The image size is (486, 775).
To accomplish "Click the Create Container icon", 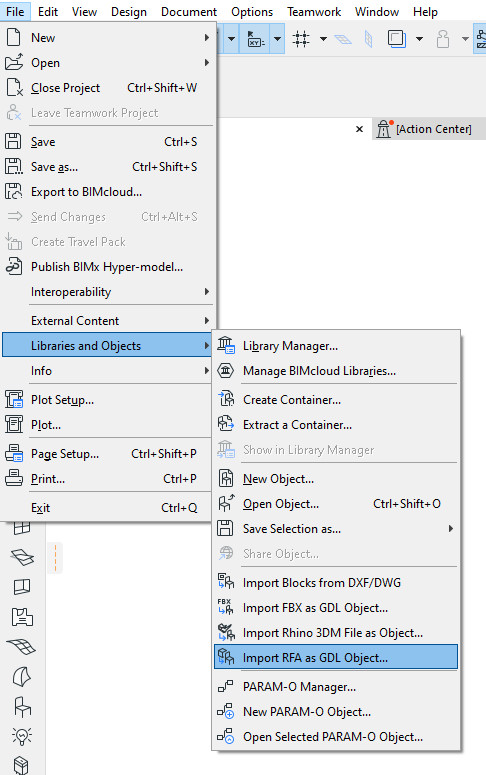I will 226,398.
